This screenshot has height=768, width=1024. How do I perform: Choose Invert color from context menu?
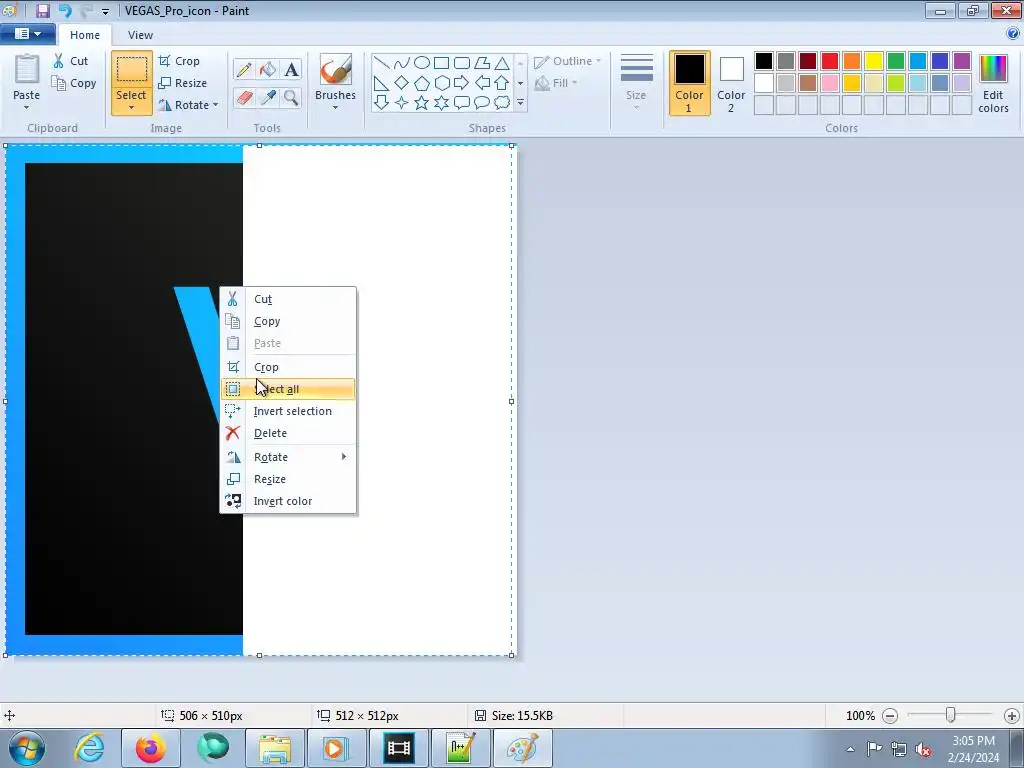pos(288,502)
